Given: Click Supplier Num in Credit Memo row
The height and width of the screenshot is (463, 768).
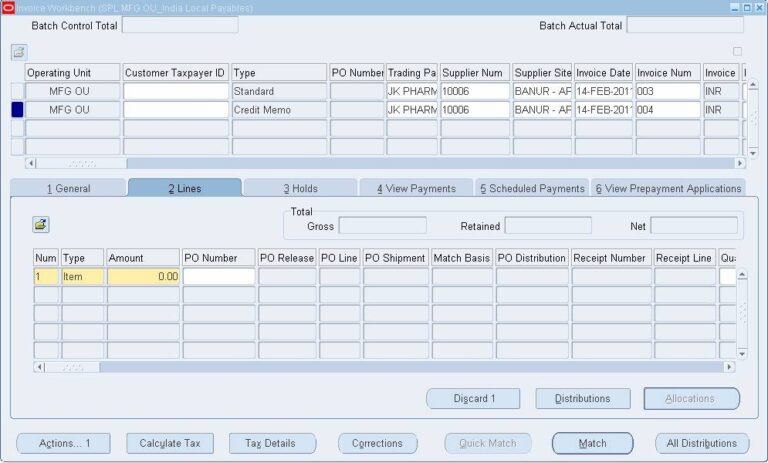Looking at the screenshot, I should (475, 110).
